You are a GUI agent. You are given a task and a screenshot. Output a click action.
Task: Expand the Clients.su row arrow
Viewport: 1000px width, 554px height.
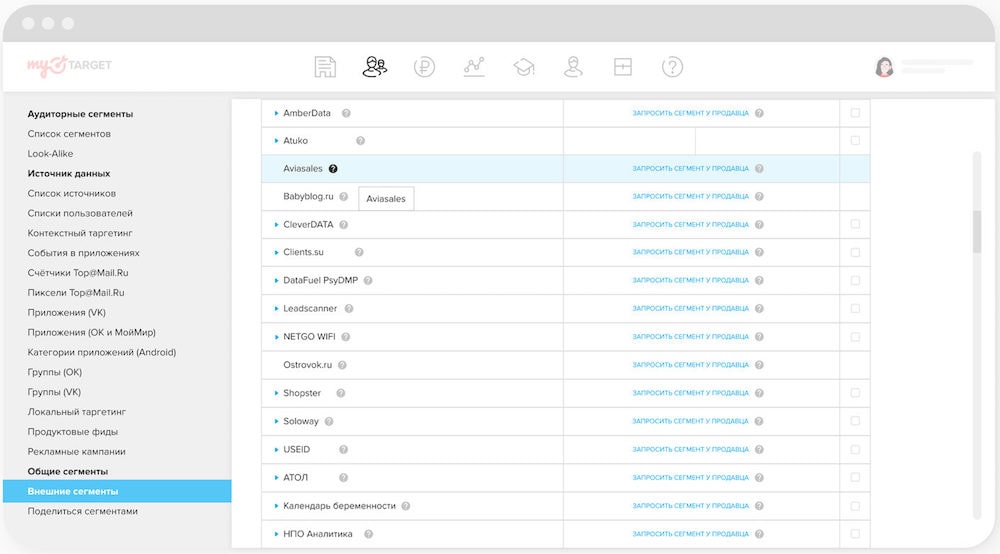tap(276, 252)
